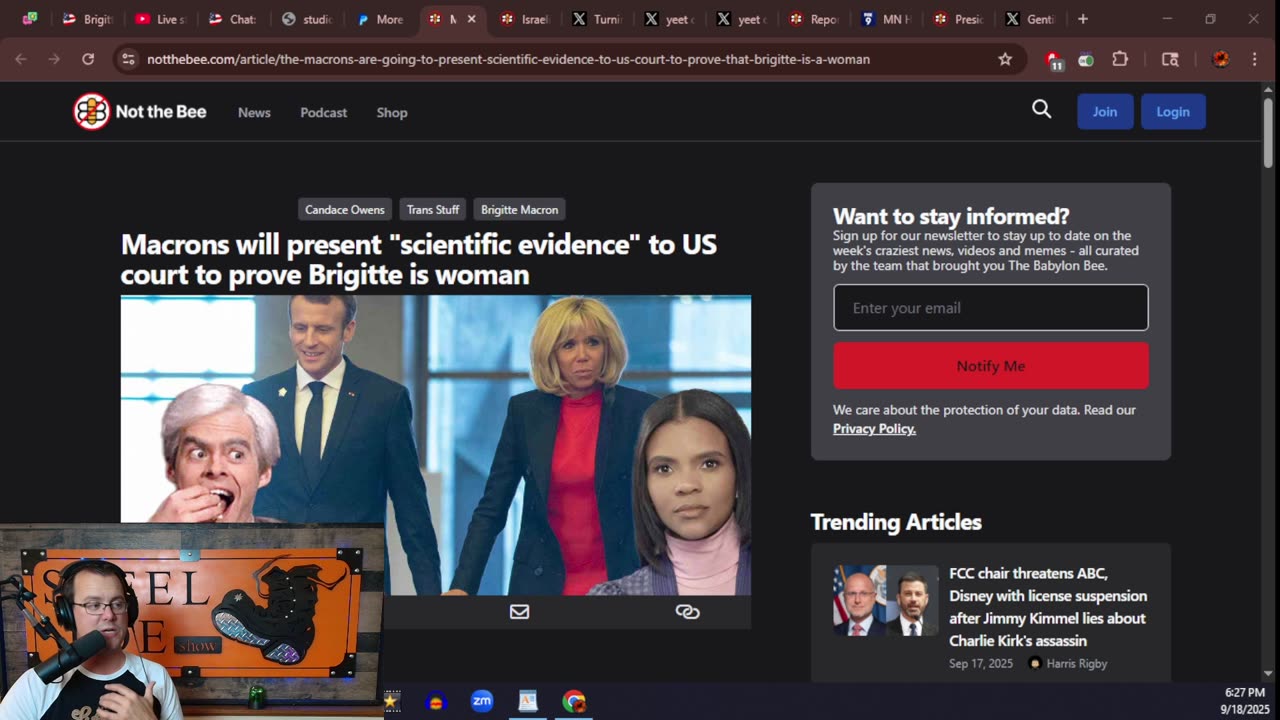Open the red extension with 11 badge

pos(1053,60)
